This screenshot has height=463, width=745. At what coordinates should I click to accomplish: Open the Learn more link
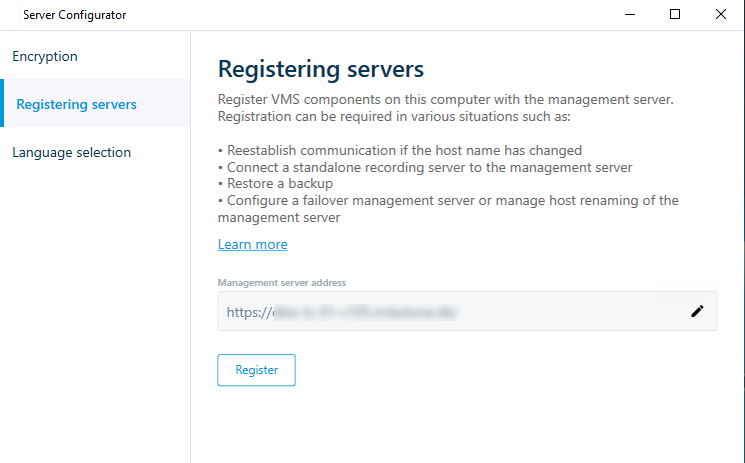click(x=252, y=245)
